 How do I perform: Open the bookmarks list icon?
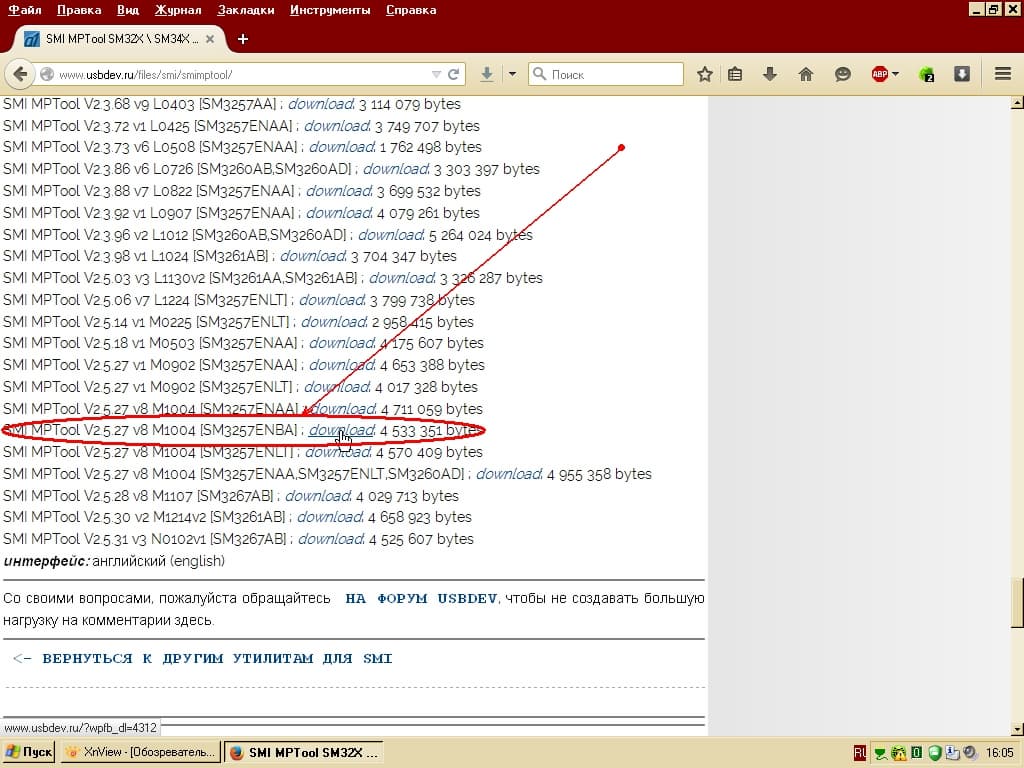pos(735,74)
